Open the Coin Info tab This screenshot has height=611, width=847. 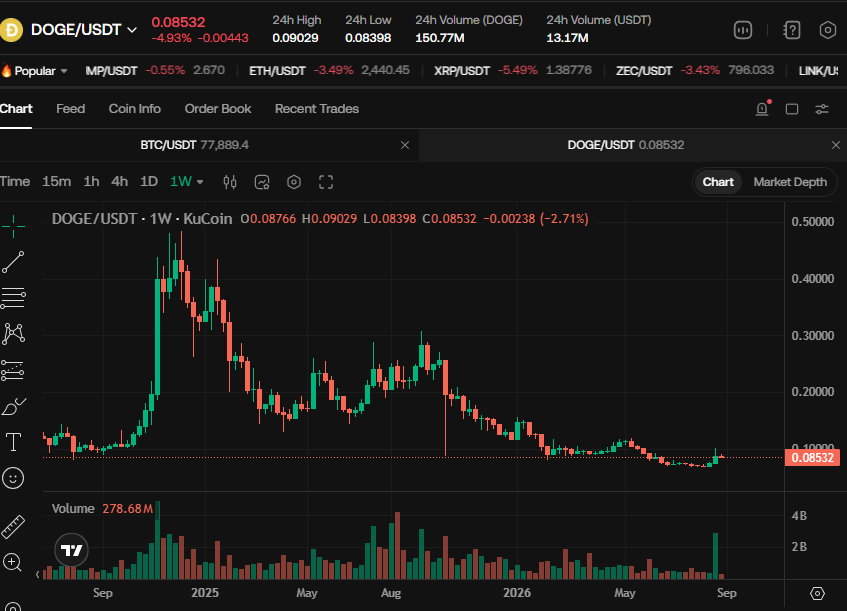[x=135, y=109]
